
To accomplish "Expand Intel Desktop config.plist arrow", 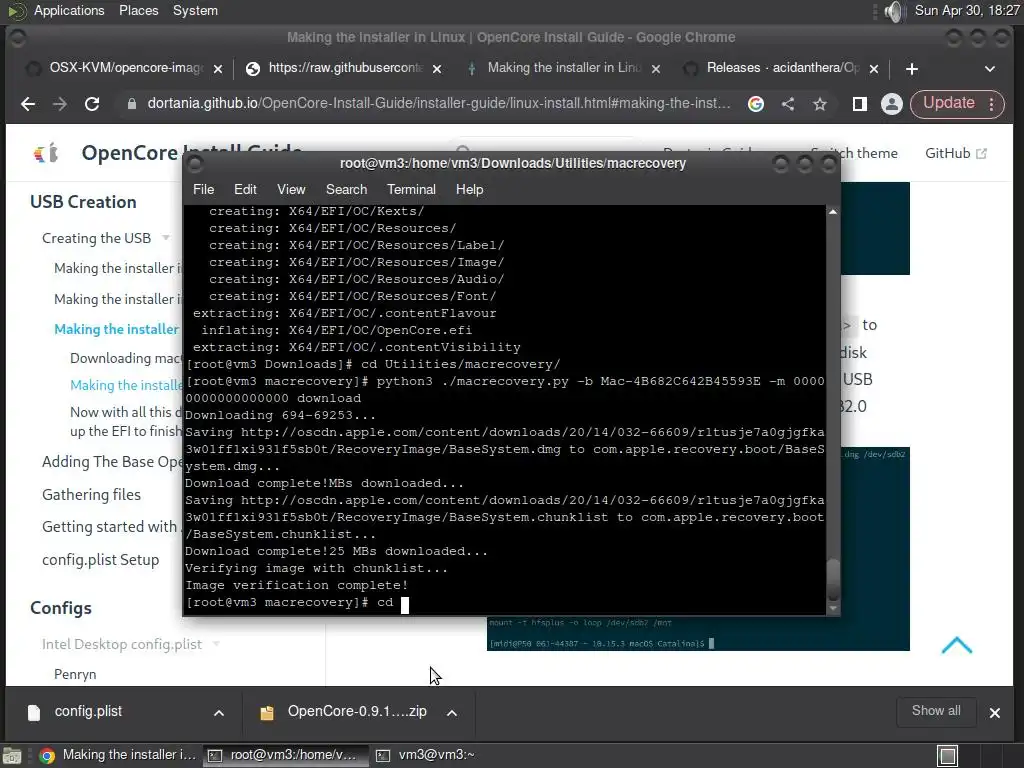I will 216,644.
